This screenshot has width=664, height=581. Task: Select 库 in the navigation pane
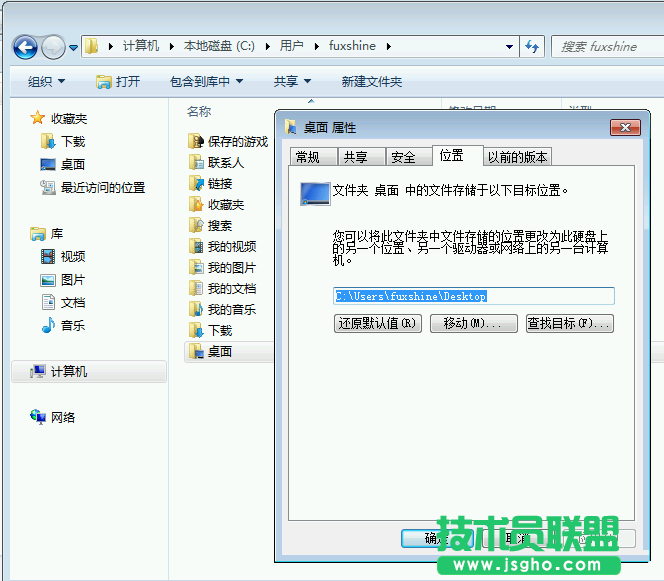[x=47, y=233]
